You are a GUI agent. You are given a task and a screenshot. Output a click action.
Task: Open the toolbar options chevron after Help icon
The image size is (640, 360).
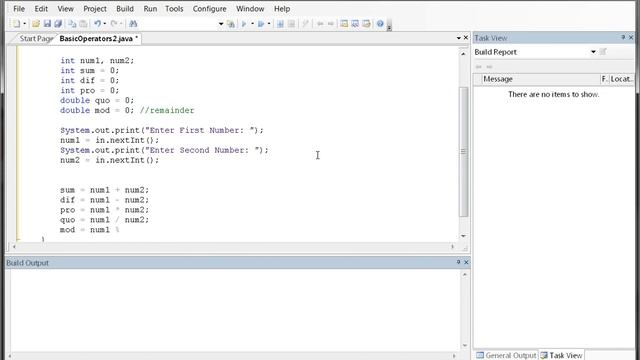coord(389,27)
